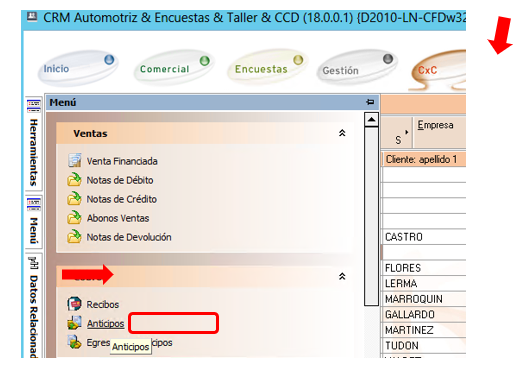Click the Anticipos icon

[74, 323]
